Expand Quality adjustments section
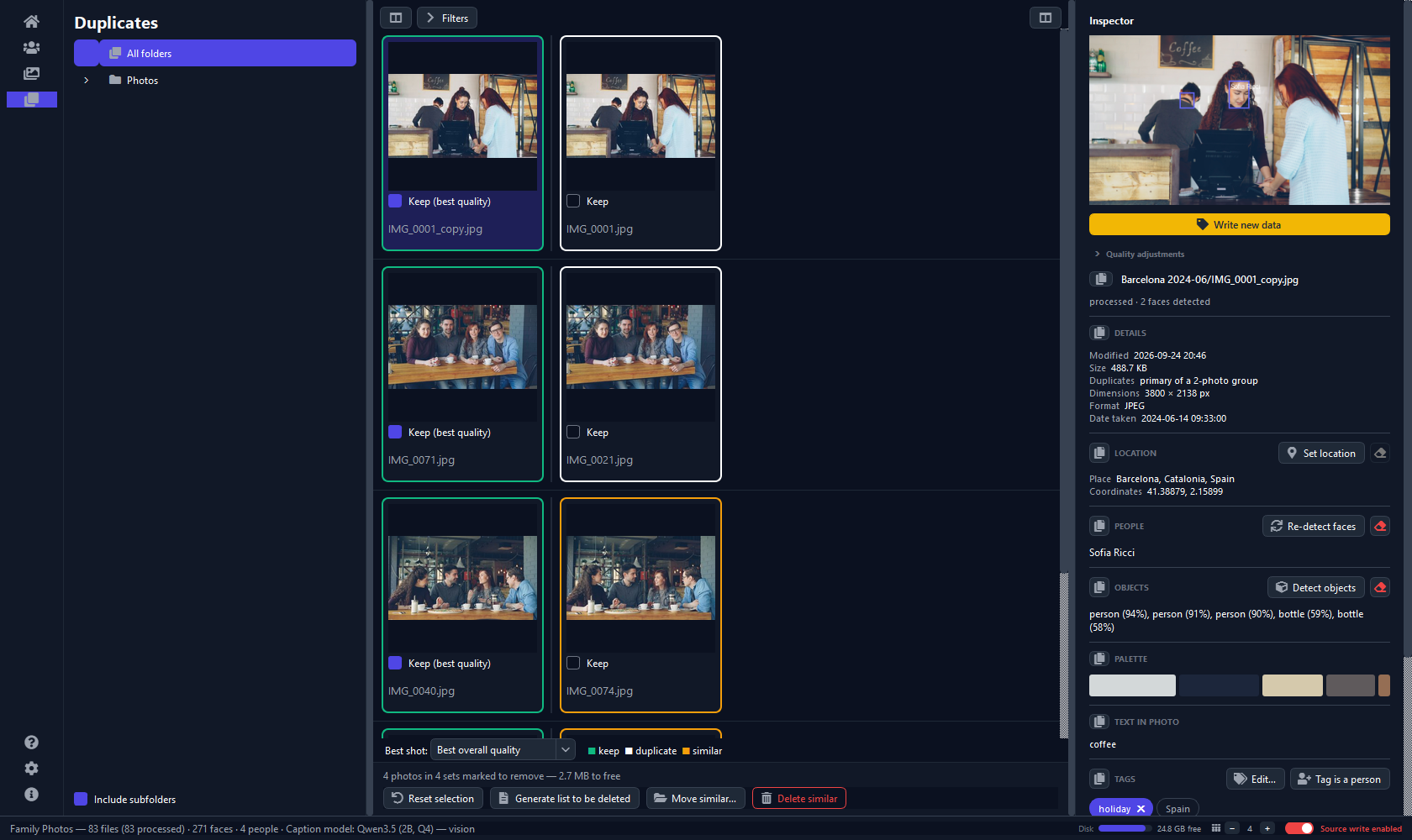 click(1140, 254)
